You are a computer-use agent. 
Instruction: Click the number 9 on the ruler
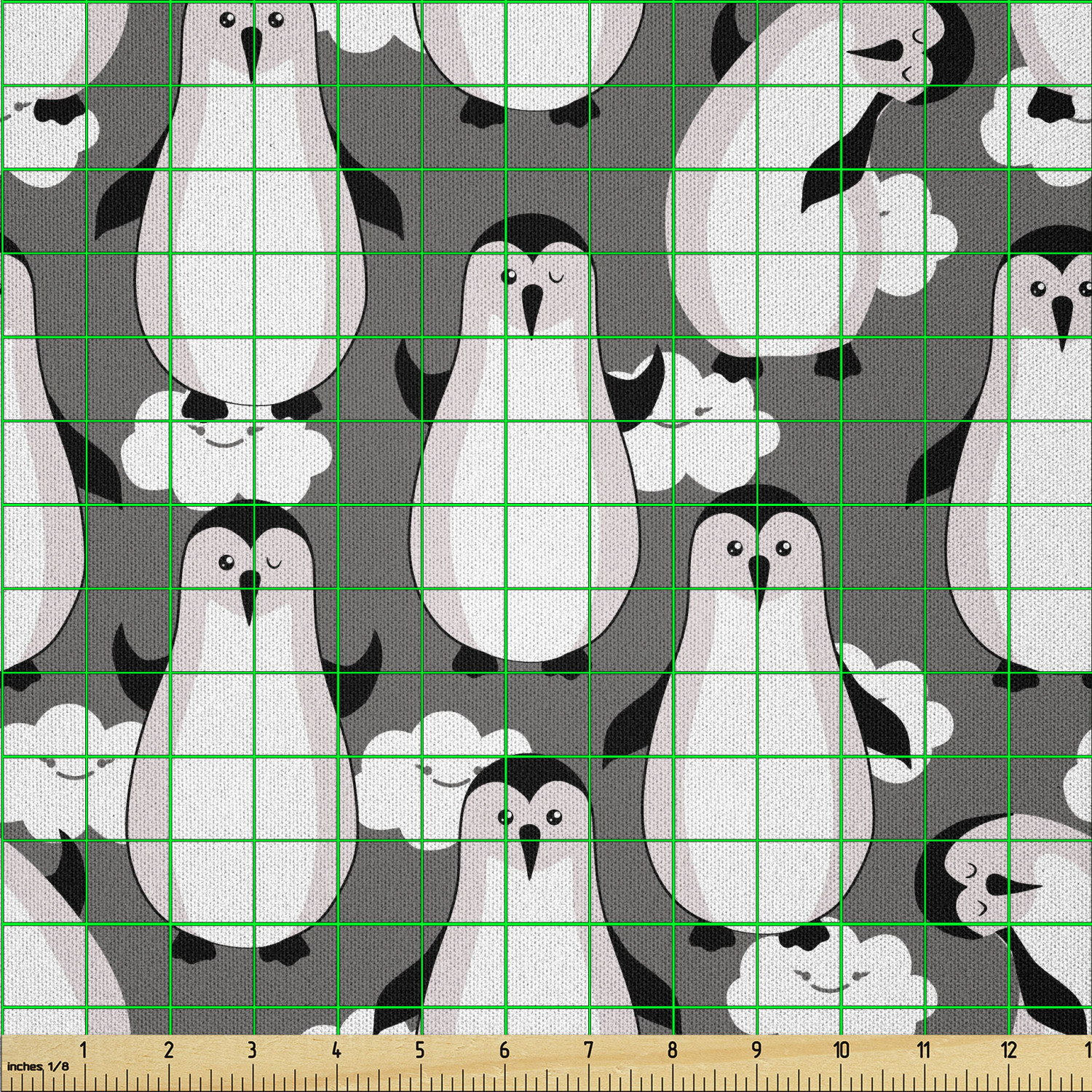coord(756,1050)
